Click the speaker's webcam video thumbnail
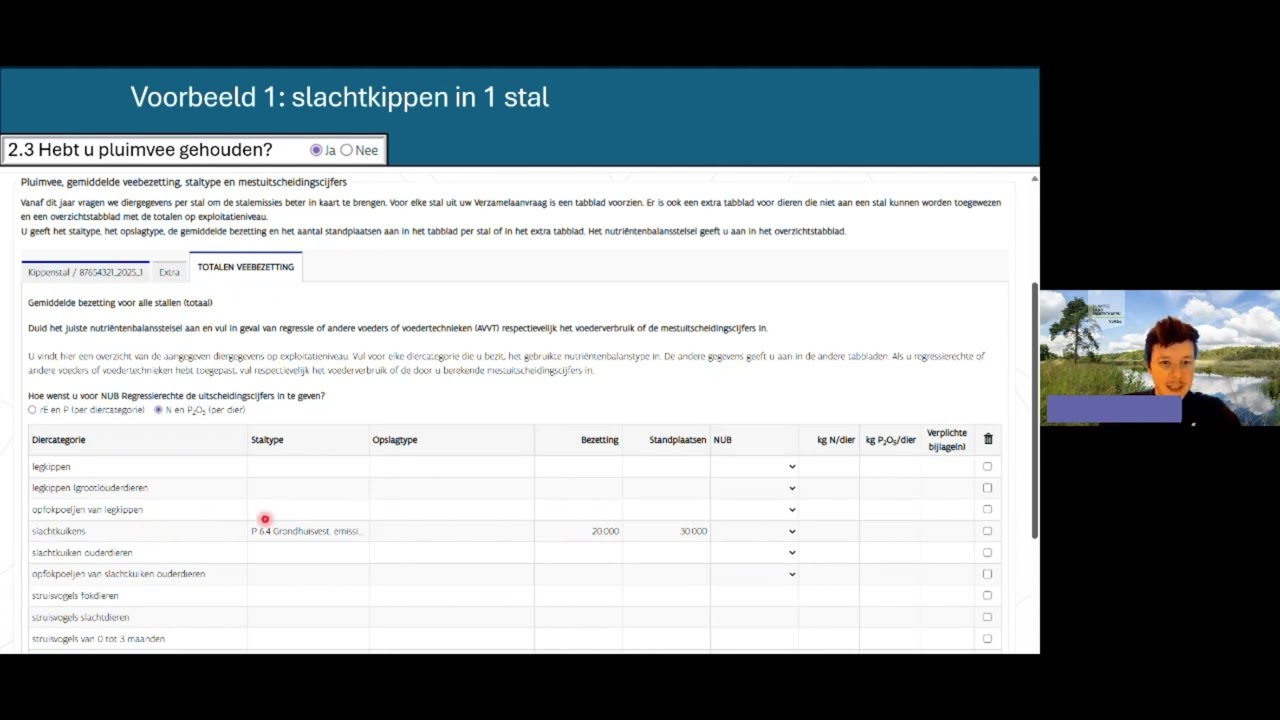The image size is (1280, 720). [x=1160, y=358]
